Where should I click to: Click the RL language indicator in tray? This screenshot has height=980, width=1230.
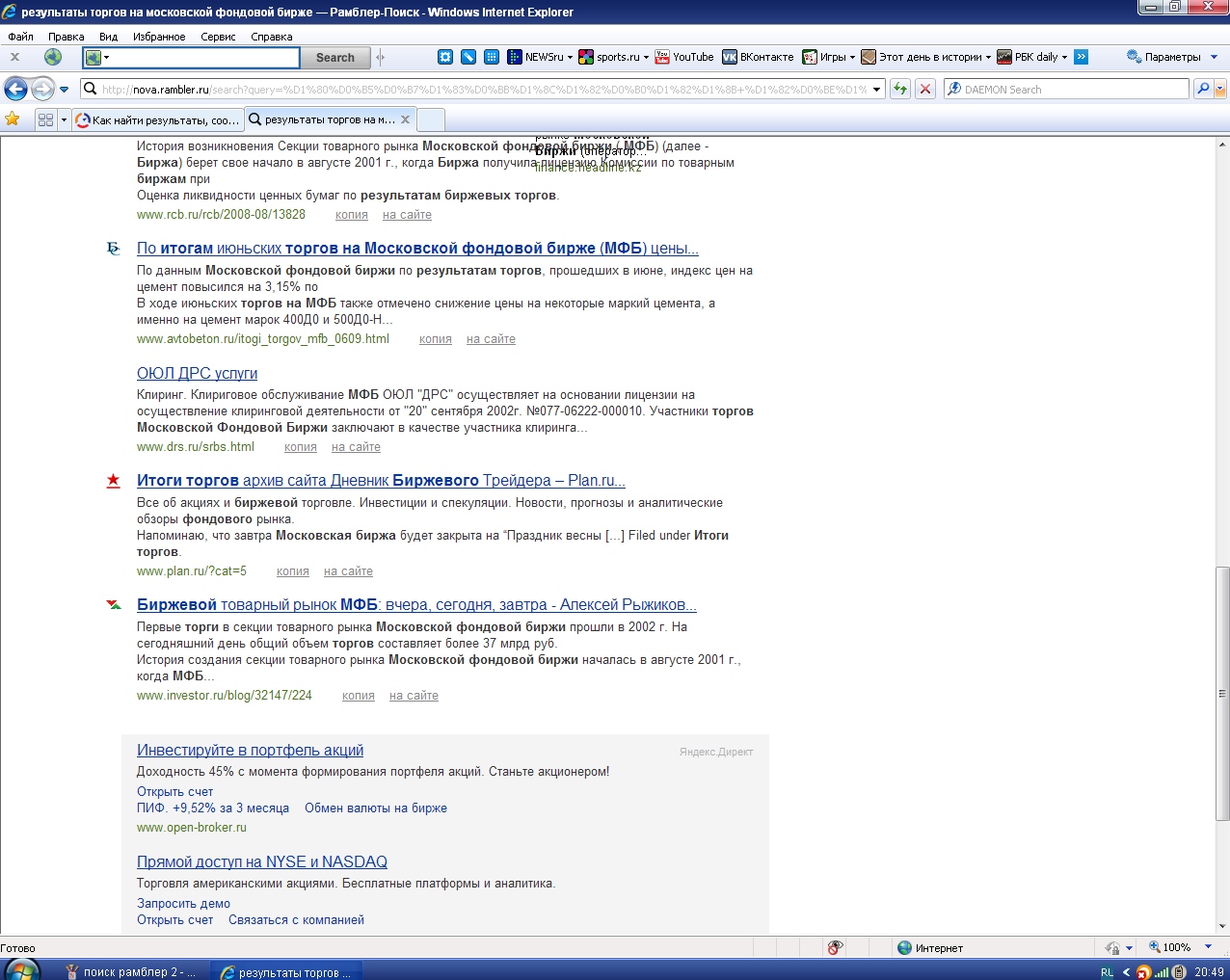click(x=1107, y=972)
